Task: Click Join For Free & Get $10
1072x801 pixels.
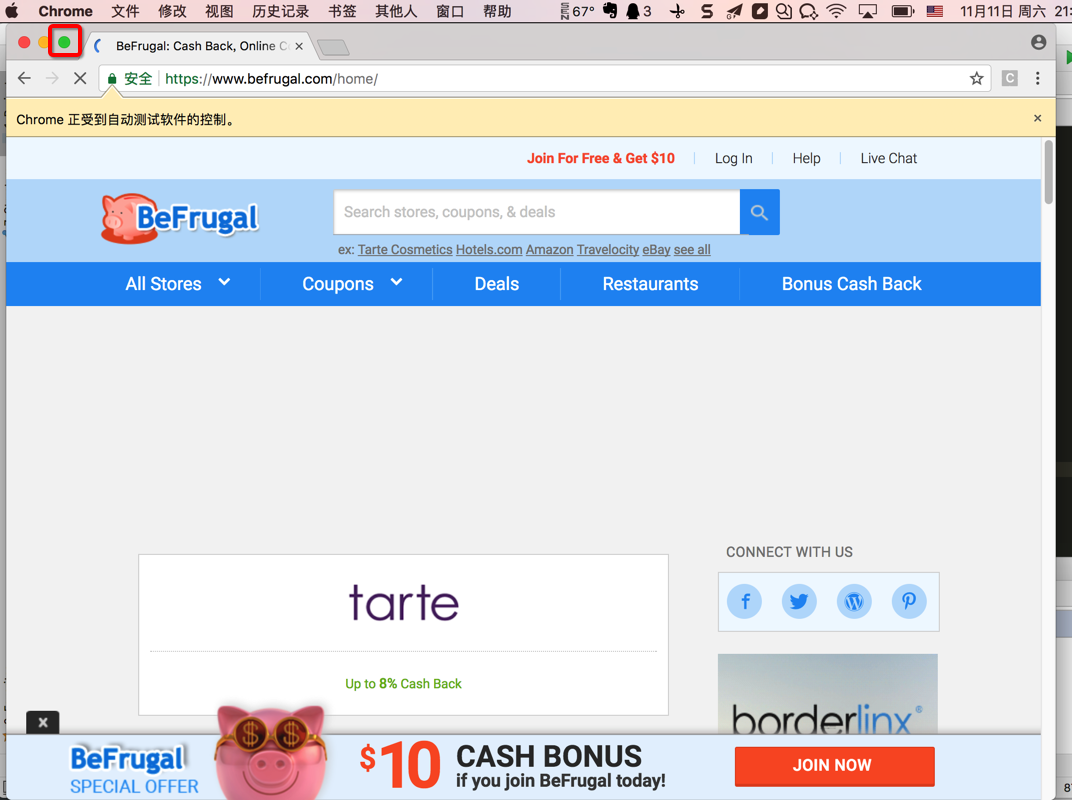Action: click(x=600, y=158)
